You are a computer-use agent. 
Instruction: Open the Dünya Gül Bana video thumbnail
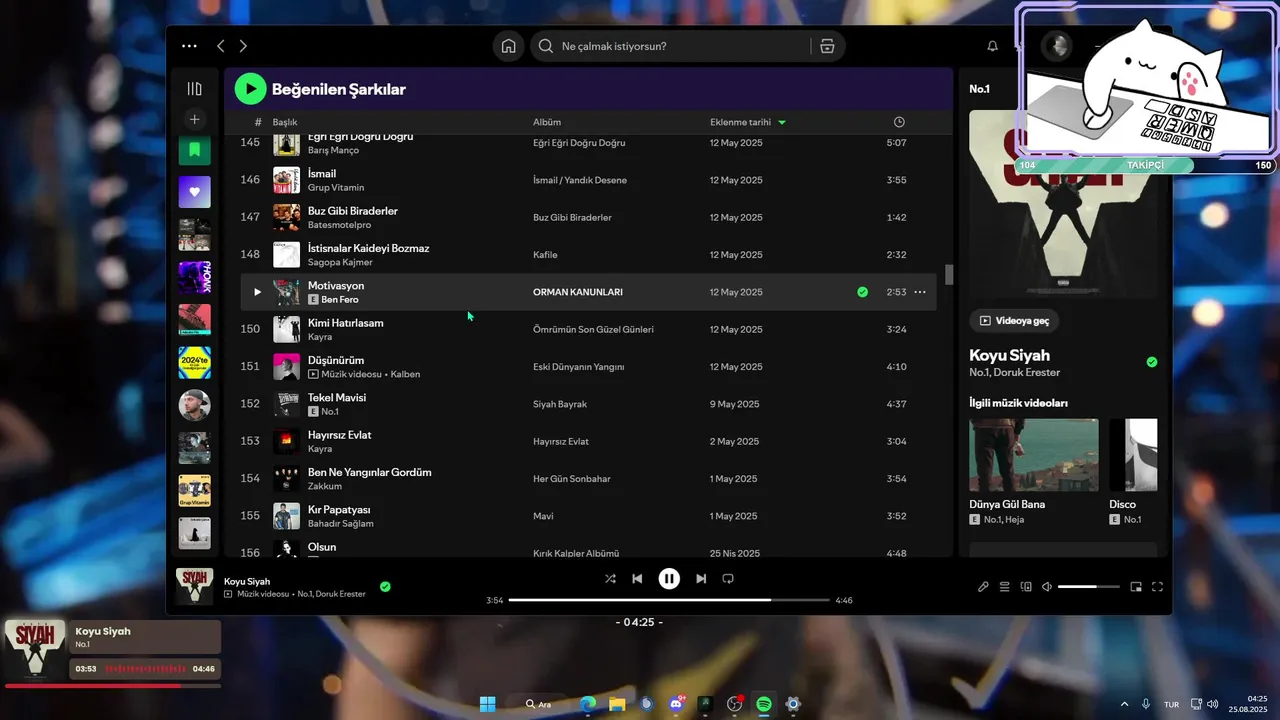[1034, 455]
